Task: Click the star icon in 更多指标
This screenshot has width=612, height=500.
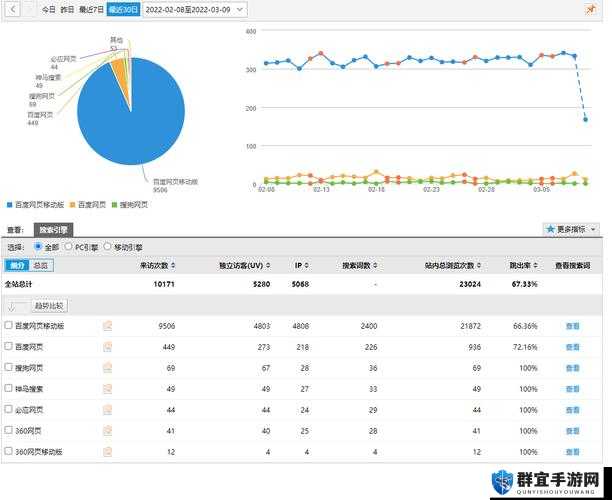Action: pyautogui.click(x=550, y=229)
